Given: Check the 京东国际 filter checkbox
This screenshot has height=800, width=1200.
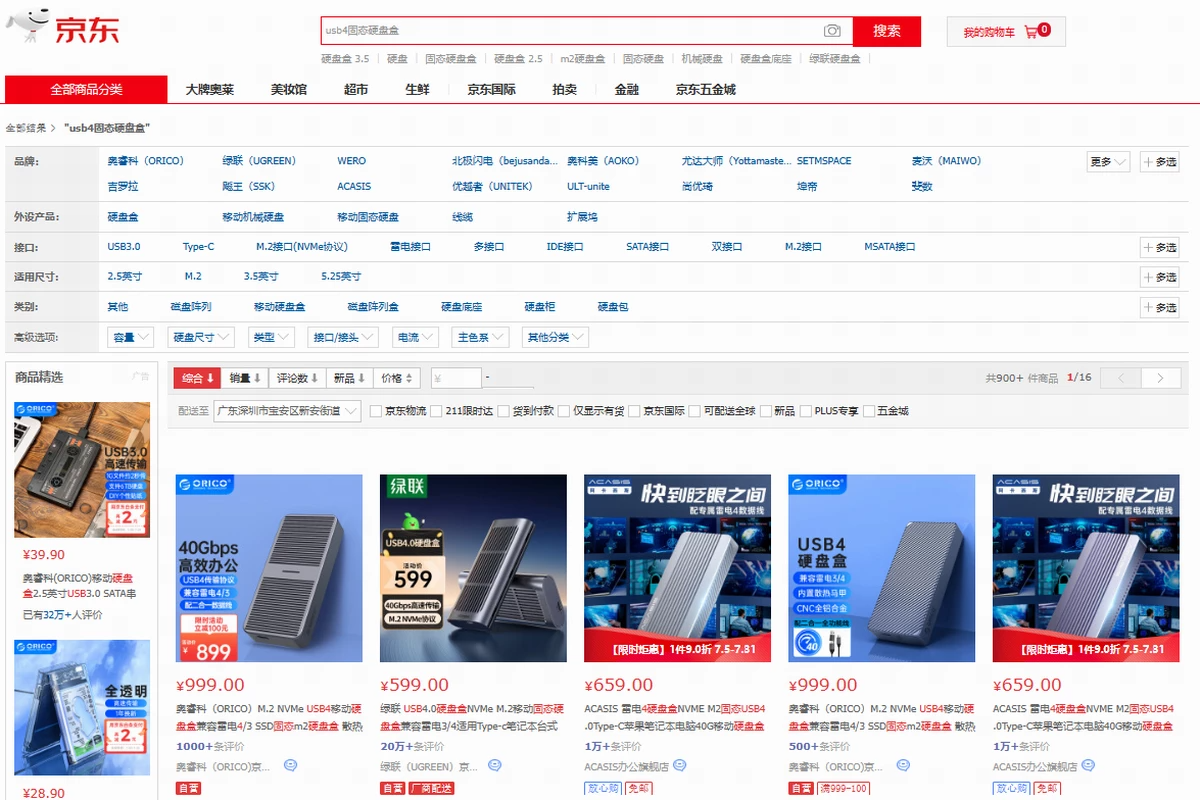Looking at the screenshot, I should pos(634,411).
